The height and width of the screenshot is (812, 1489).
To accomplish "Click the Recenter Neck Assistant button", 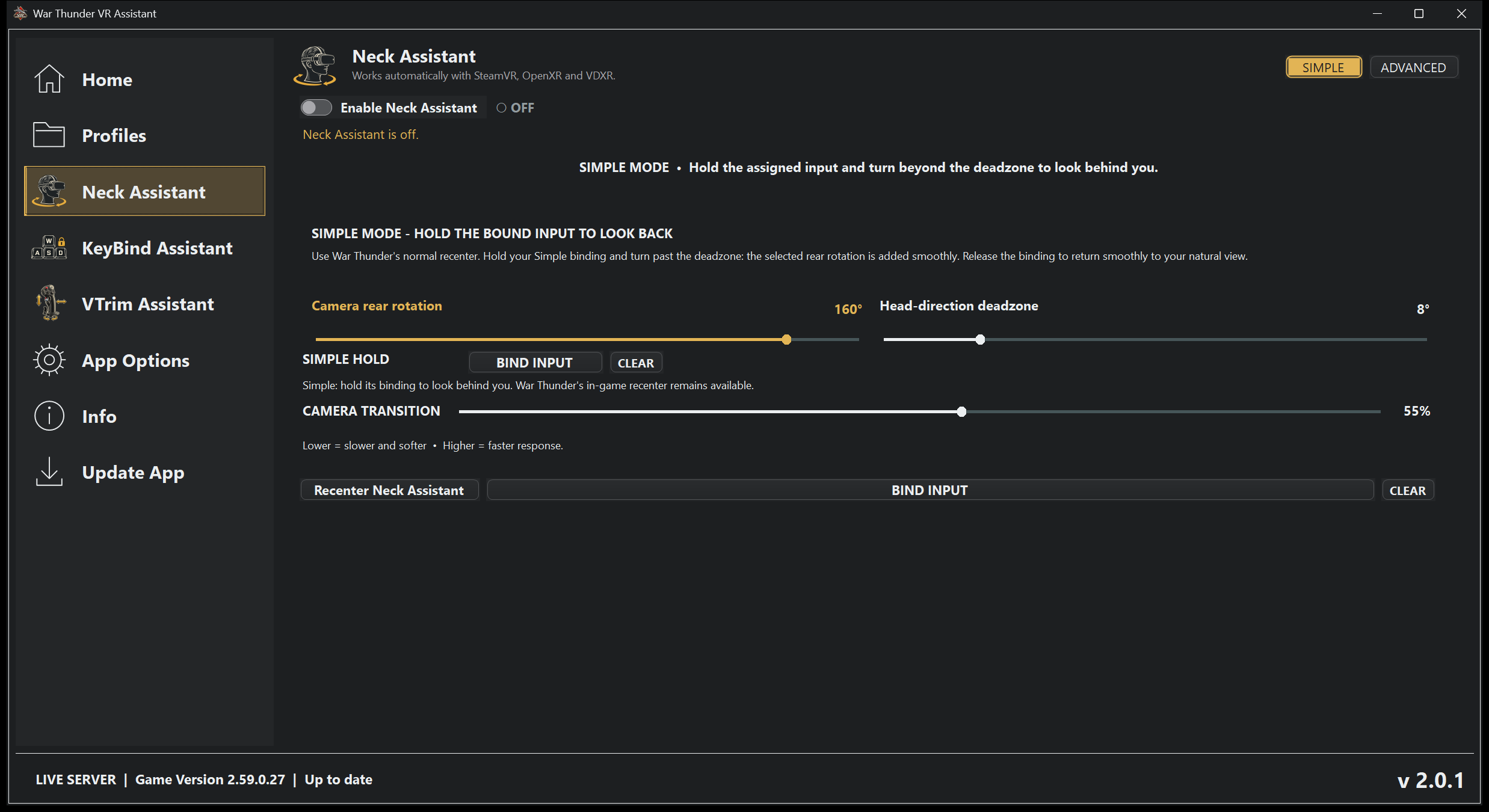I will click(389, 490).
